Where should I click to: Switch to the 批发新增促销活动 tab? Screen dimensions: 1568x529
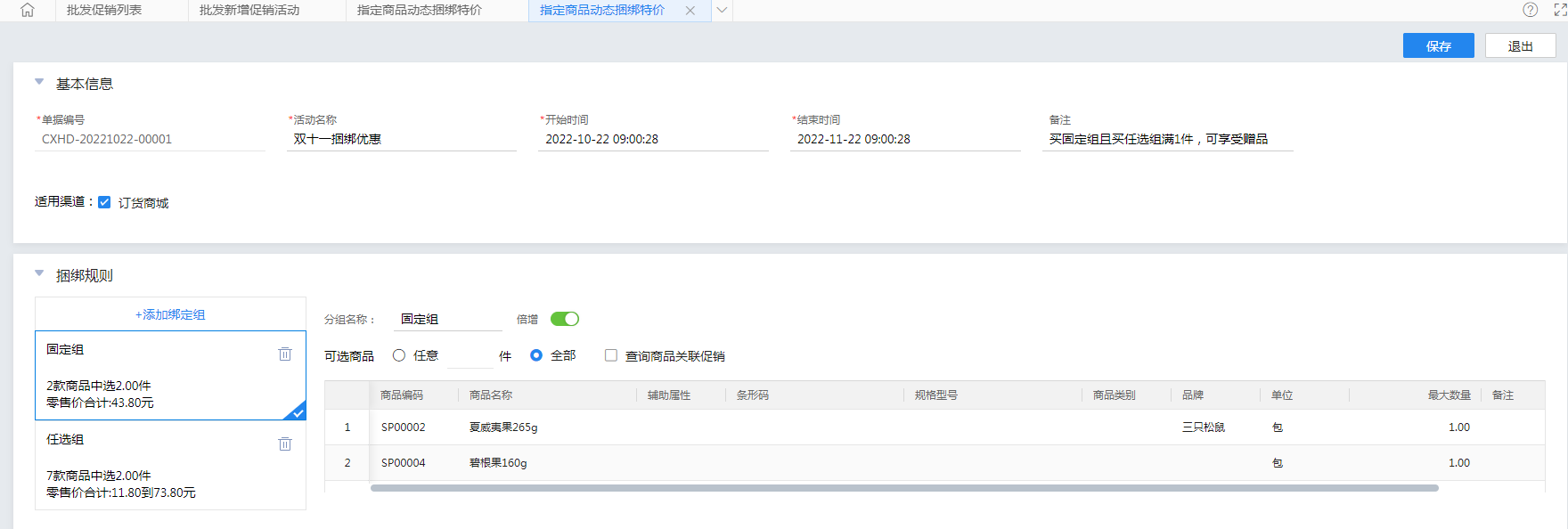tap(249, 11)
